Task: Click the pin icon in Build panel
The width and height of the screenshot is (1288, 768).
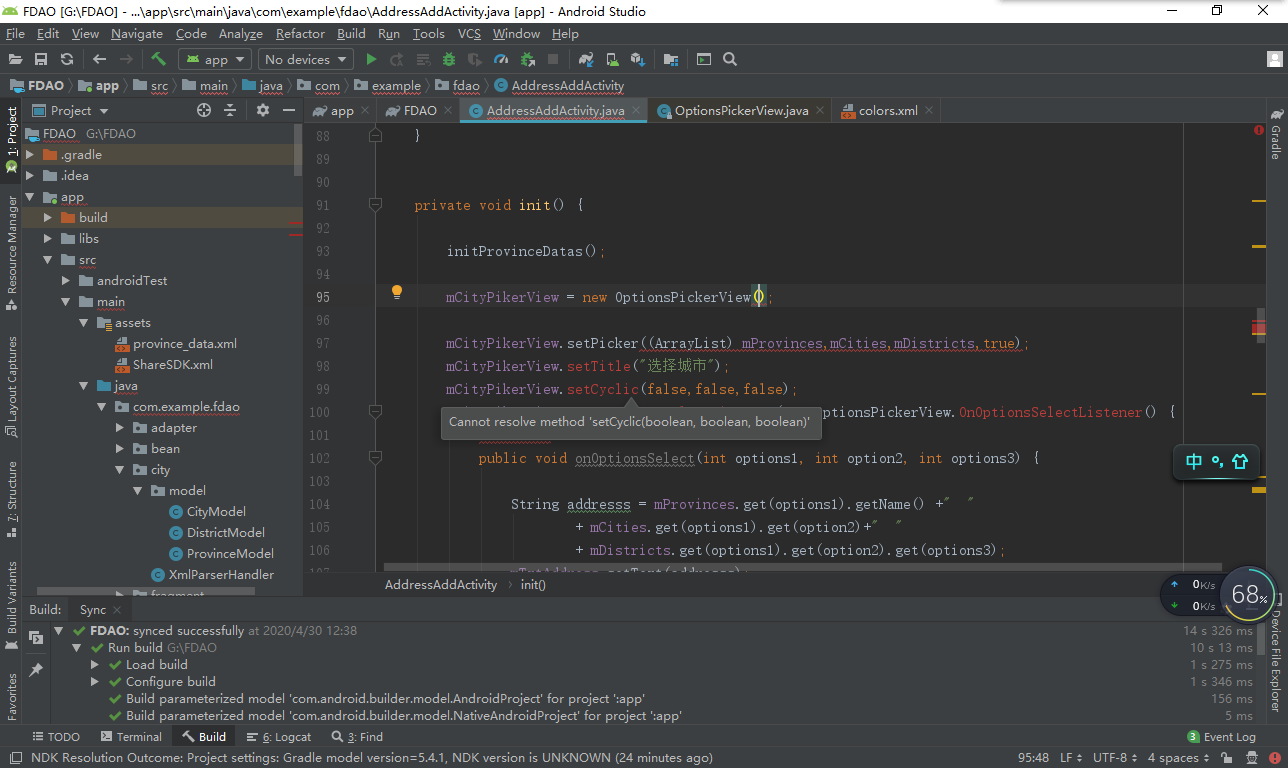Action: pyautogui.click(x=36, y=669)
